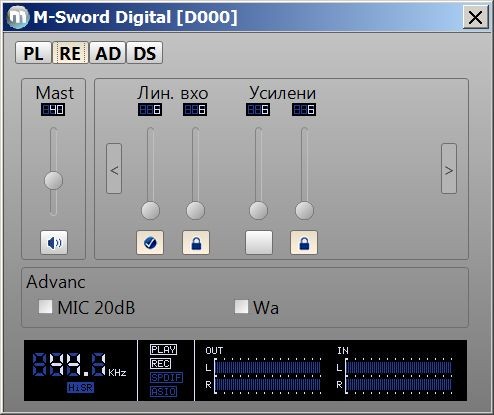This screenshot has height=415, width=494.
Task: Click the Master volume slider knob
Action: pyautogui.click(x=54, y=180)
